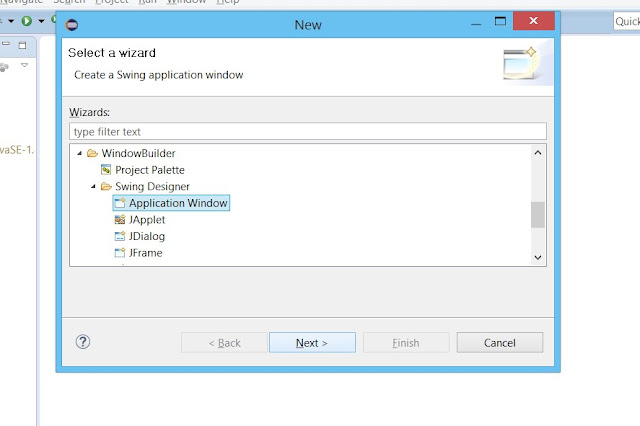The image size is (640, 426).
Task: Select the Project Palette entry
Action: 150,170
